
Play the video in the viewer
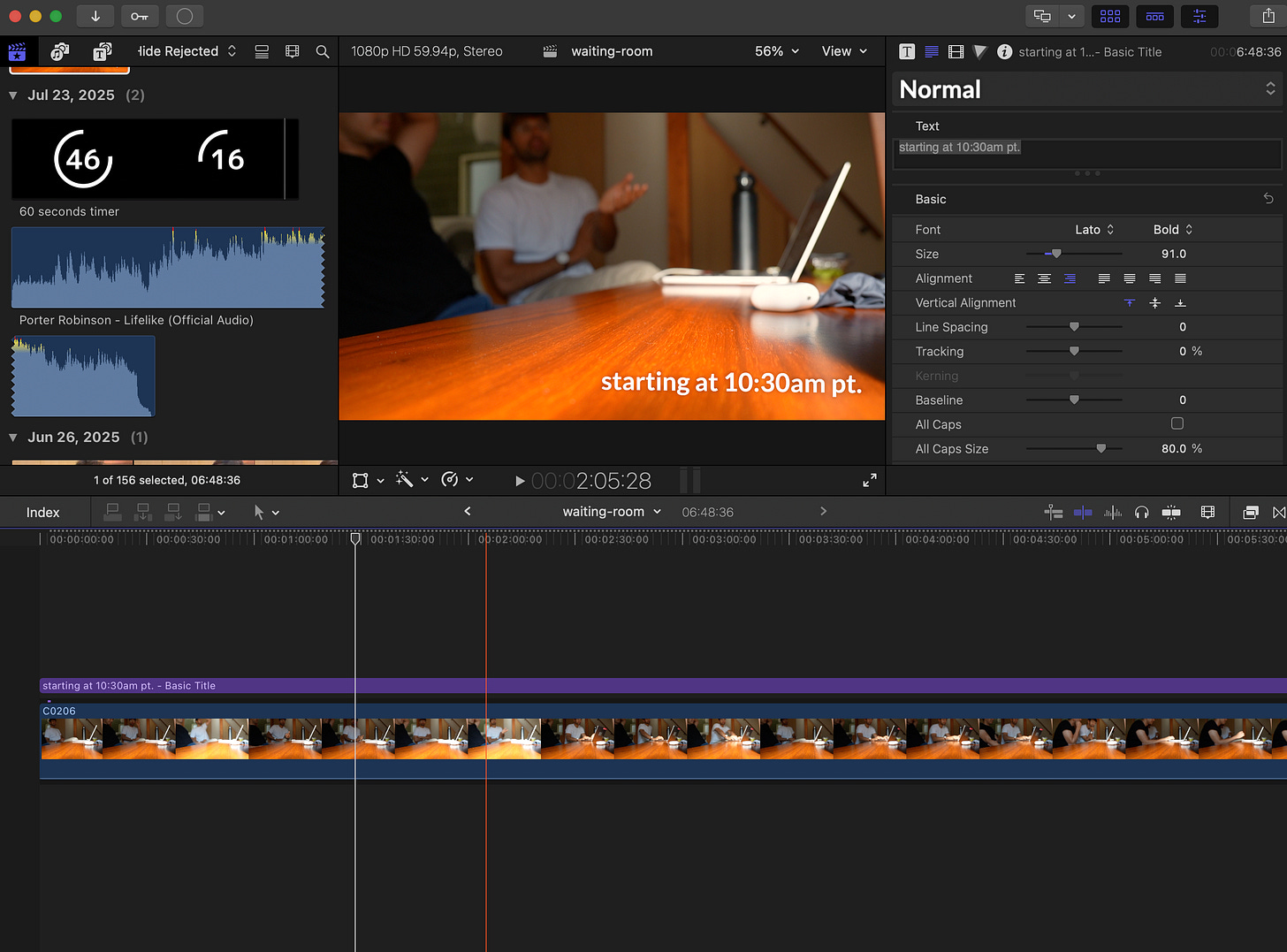coord(520,481)
